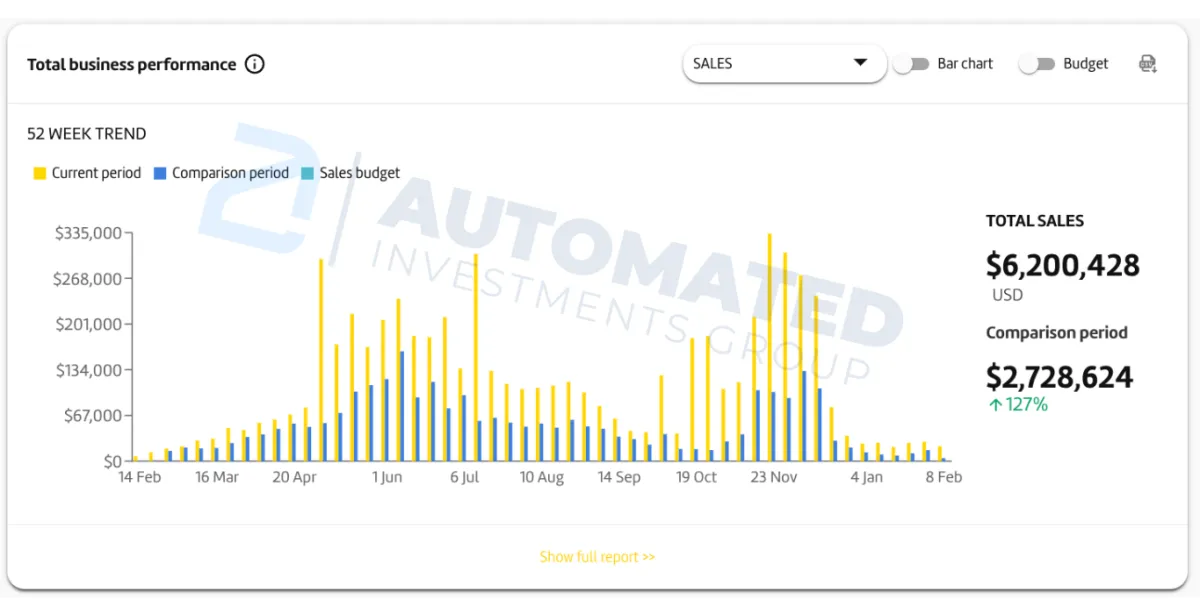This screenshot has height=614, width=1200.
Task: Click the SALES dropdown arrow
Action: [x=860, y=63]
